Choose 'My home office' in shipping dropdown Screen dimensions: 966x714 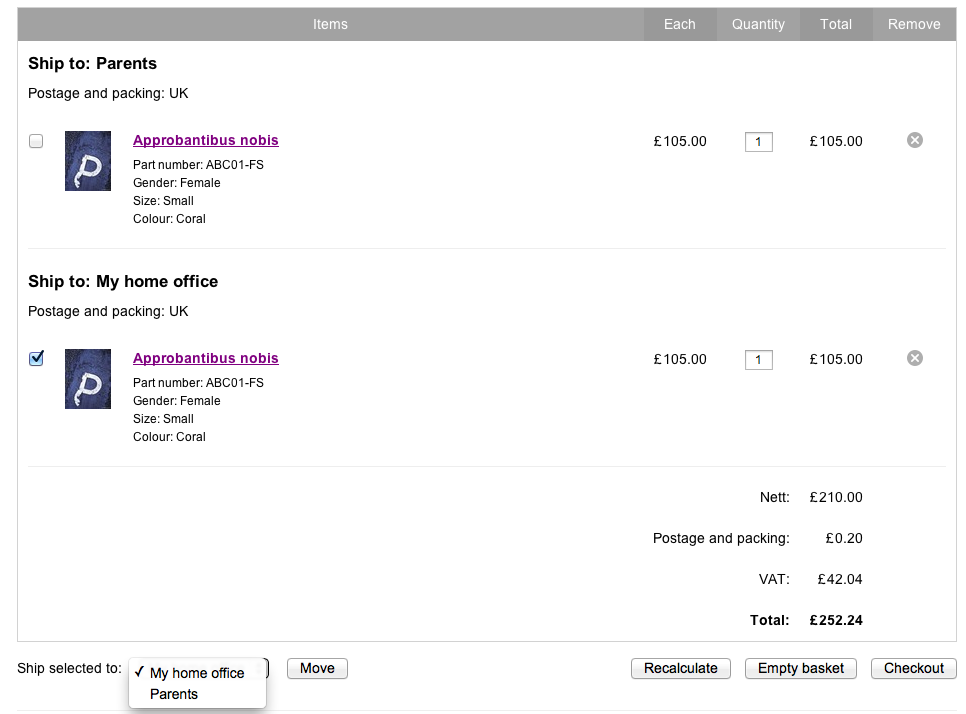pos(197,673)
